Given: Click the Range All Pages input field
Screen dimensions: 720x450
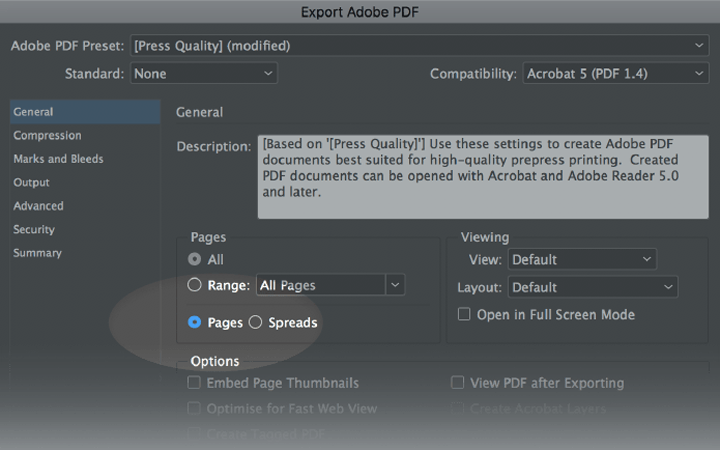Looking at the screenshot, I should [320, 285].
